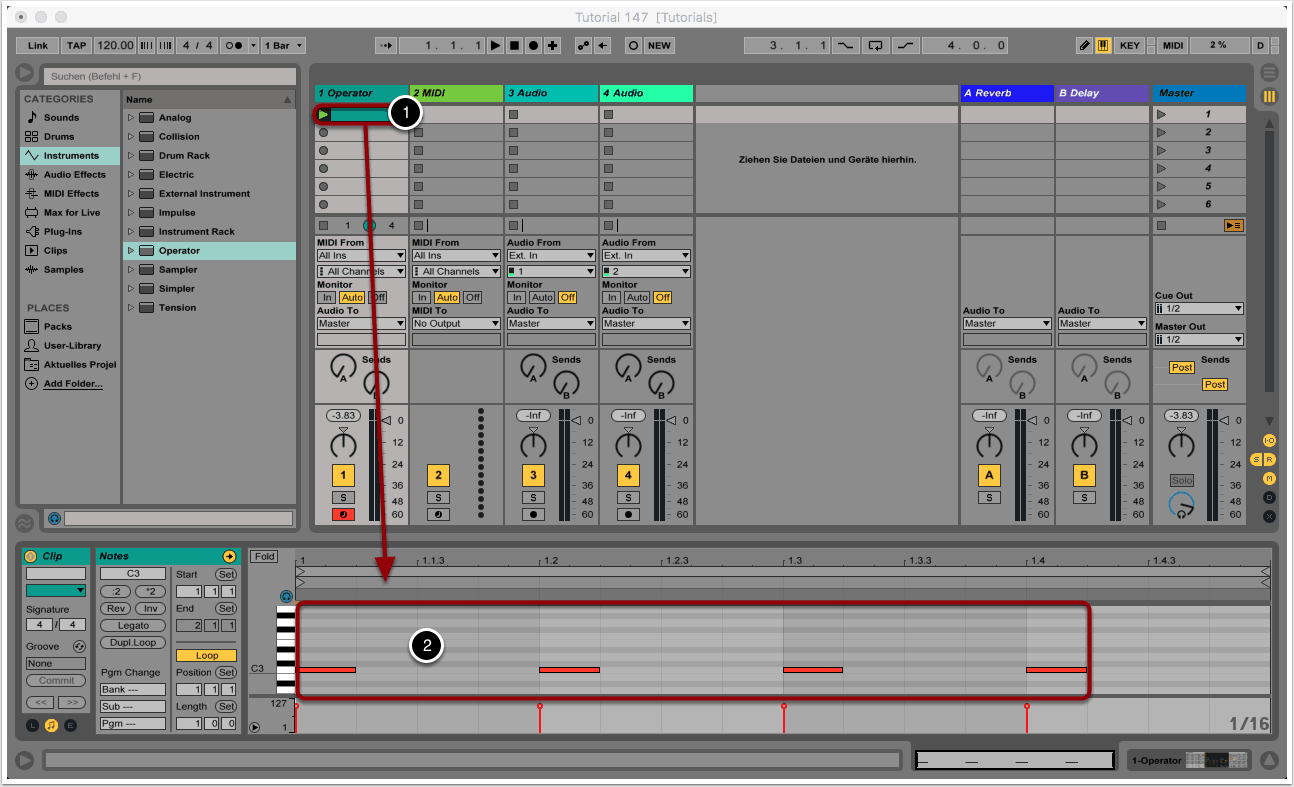Click the Legato button
The width and height of the screenshot is (1294, 787).
tap(133, 626)
